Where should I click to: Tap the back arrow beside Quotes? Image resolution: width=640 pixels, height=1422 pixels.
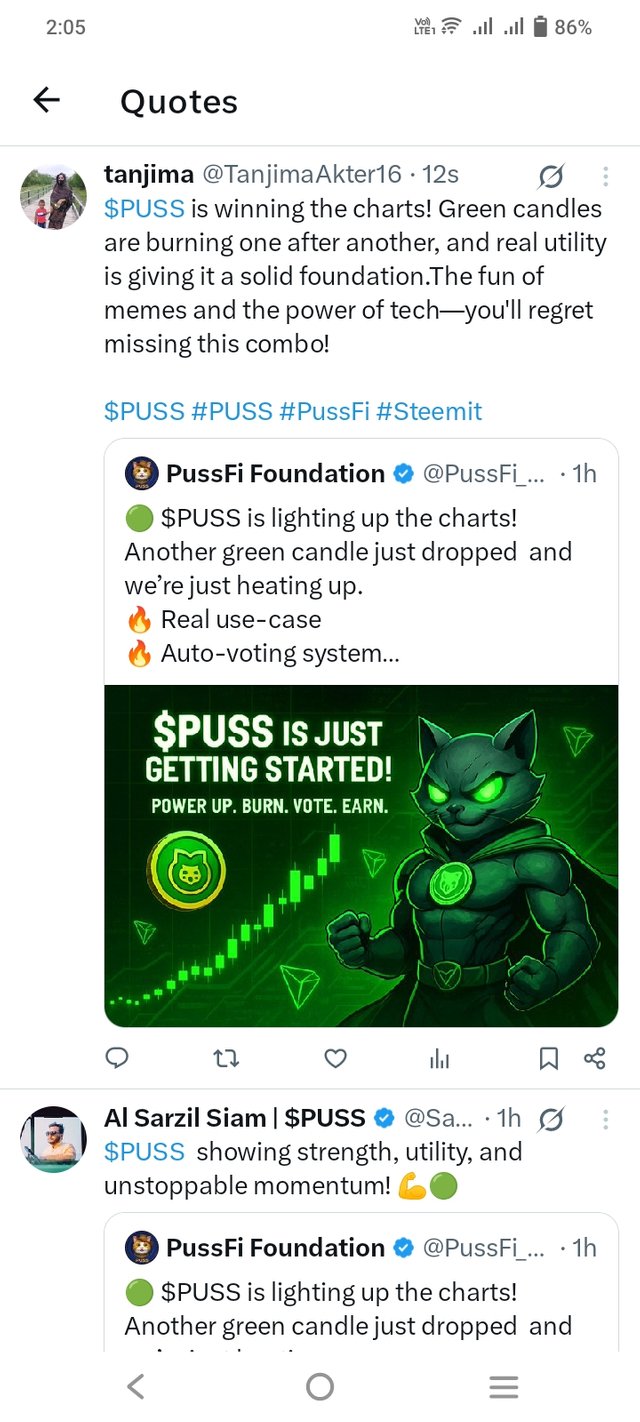46,100
